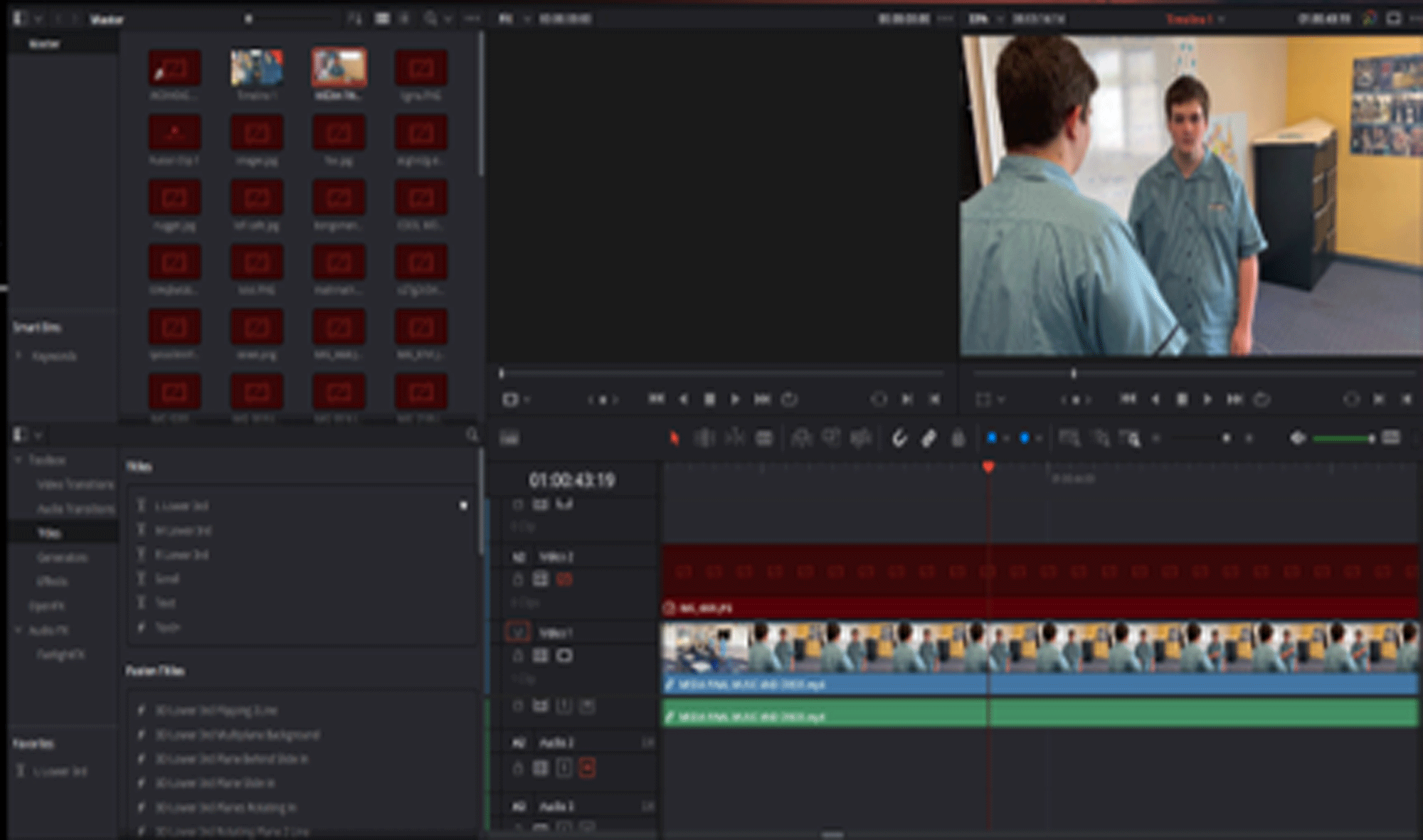This screenshot has height=840, width=1423.
Task: Zoom in timeline with the plus button
Action: click(1249, 439)
